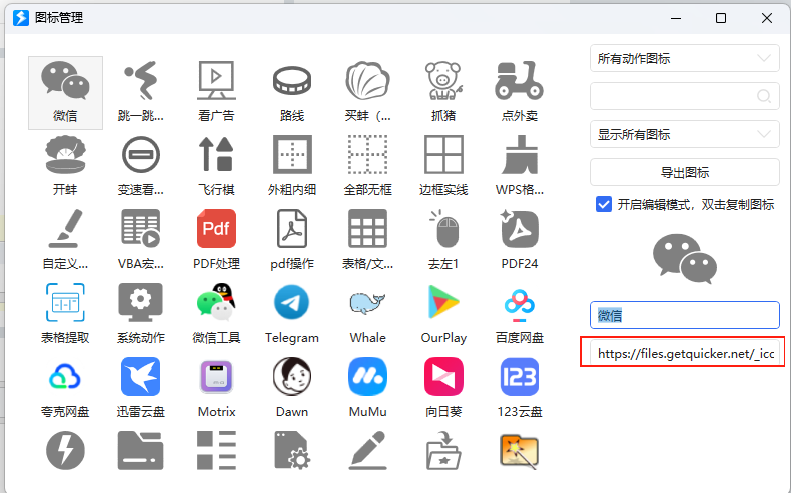Choose the magic wand image icon
791x493 pixels.
(520, 452)
